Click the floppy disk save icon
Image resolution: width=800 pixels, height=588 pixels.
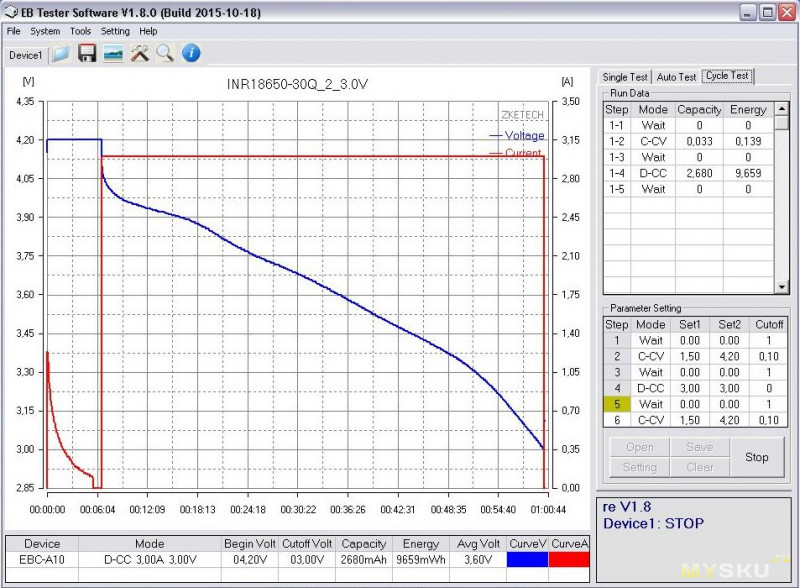(87, 54)
